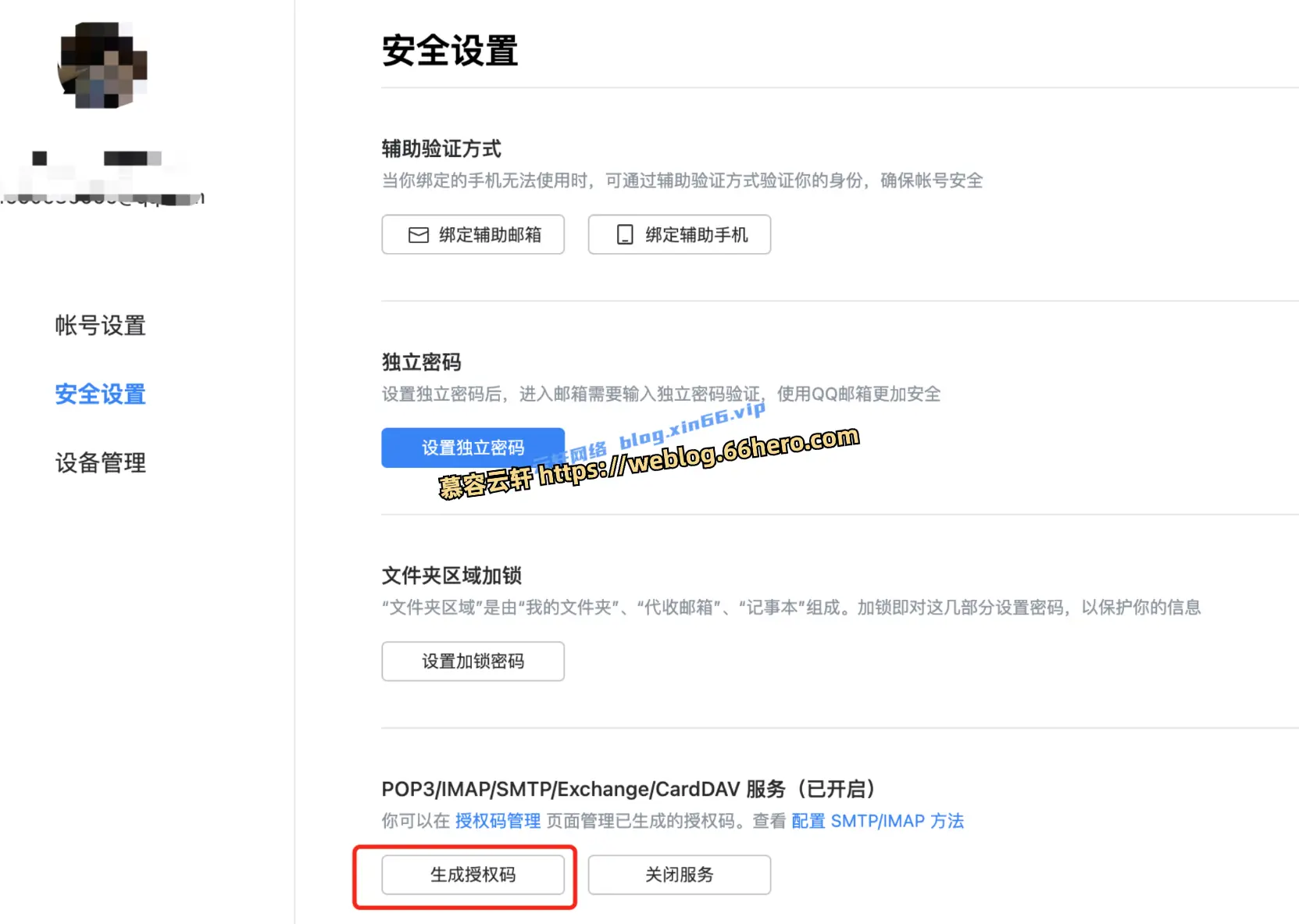The width and height of the screenshot is (1299, 924).
Task: Click the POP3/IMAP/SMTP service section heading
Action: (x=627, y=789)
